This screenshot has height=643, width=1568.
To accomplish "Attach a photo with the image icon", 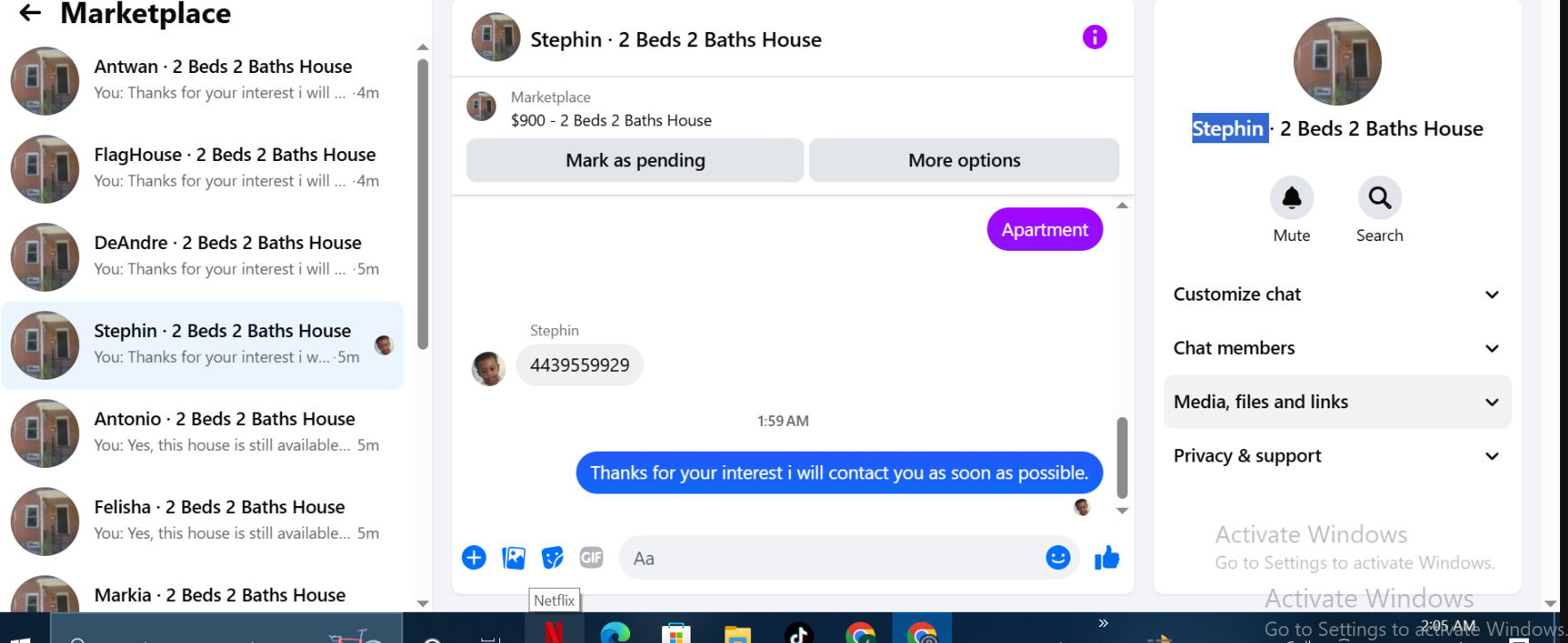I will pos(513,558).
